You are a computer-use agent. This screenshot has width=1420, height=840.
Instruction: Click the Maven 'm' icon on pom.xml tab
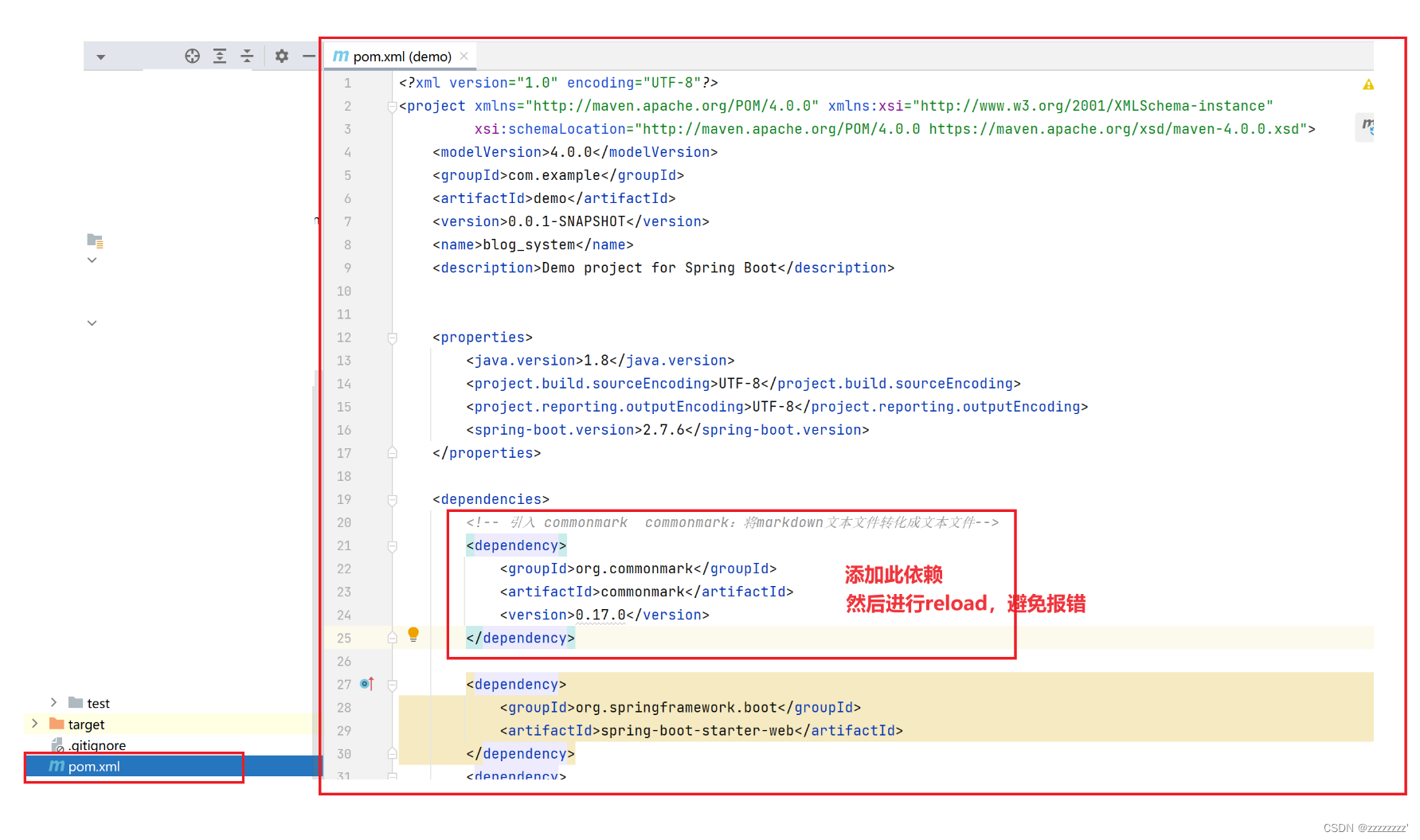340,56
